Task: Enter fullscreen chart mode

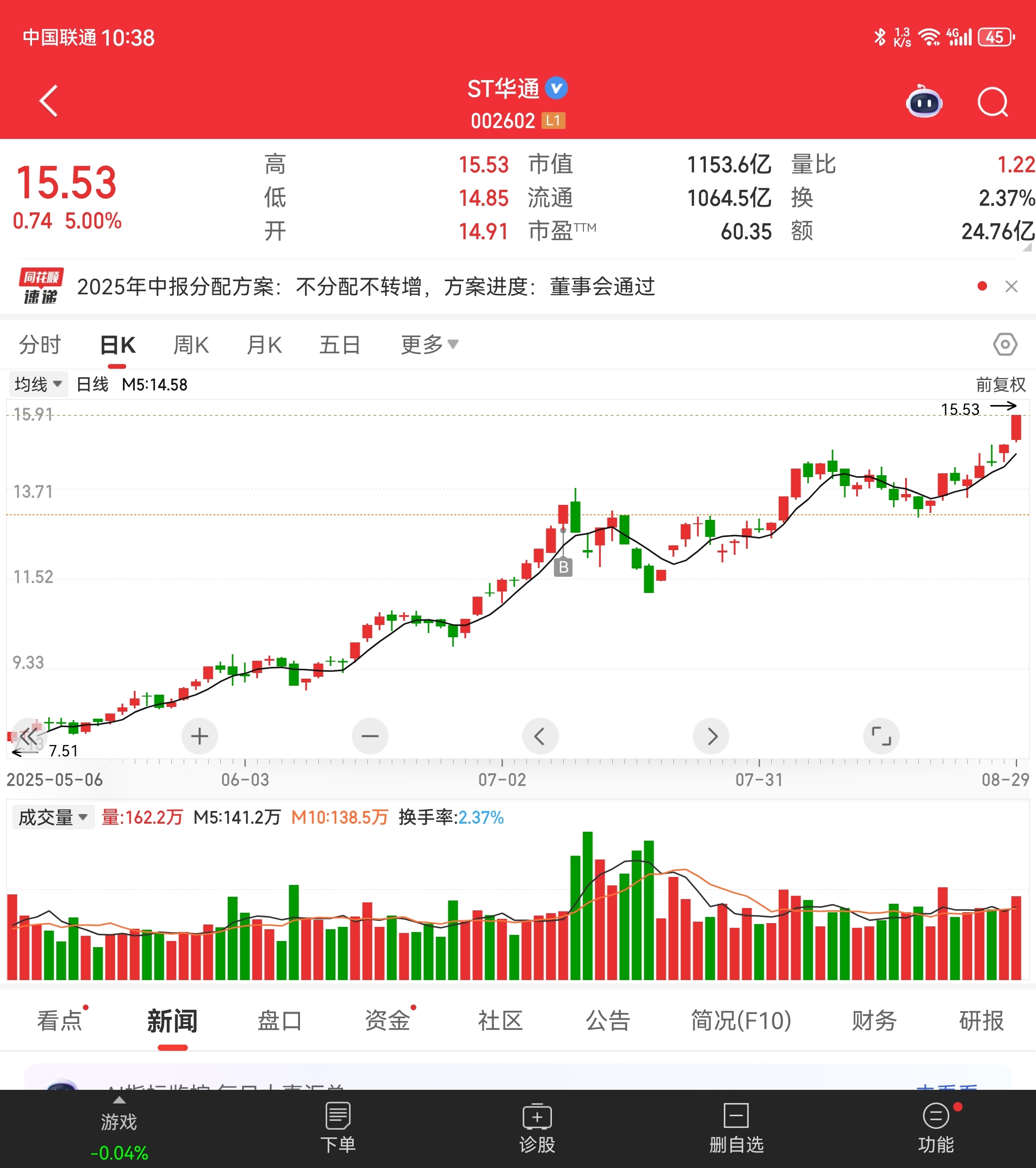Action: point(881,736)
